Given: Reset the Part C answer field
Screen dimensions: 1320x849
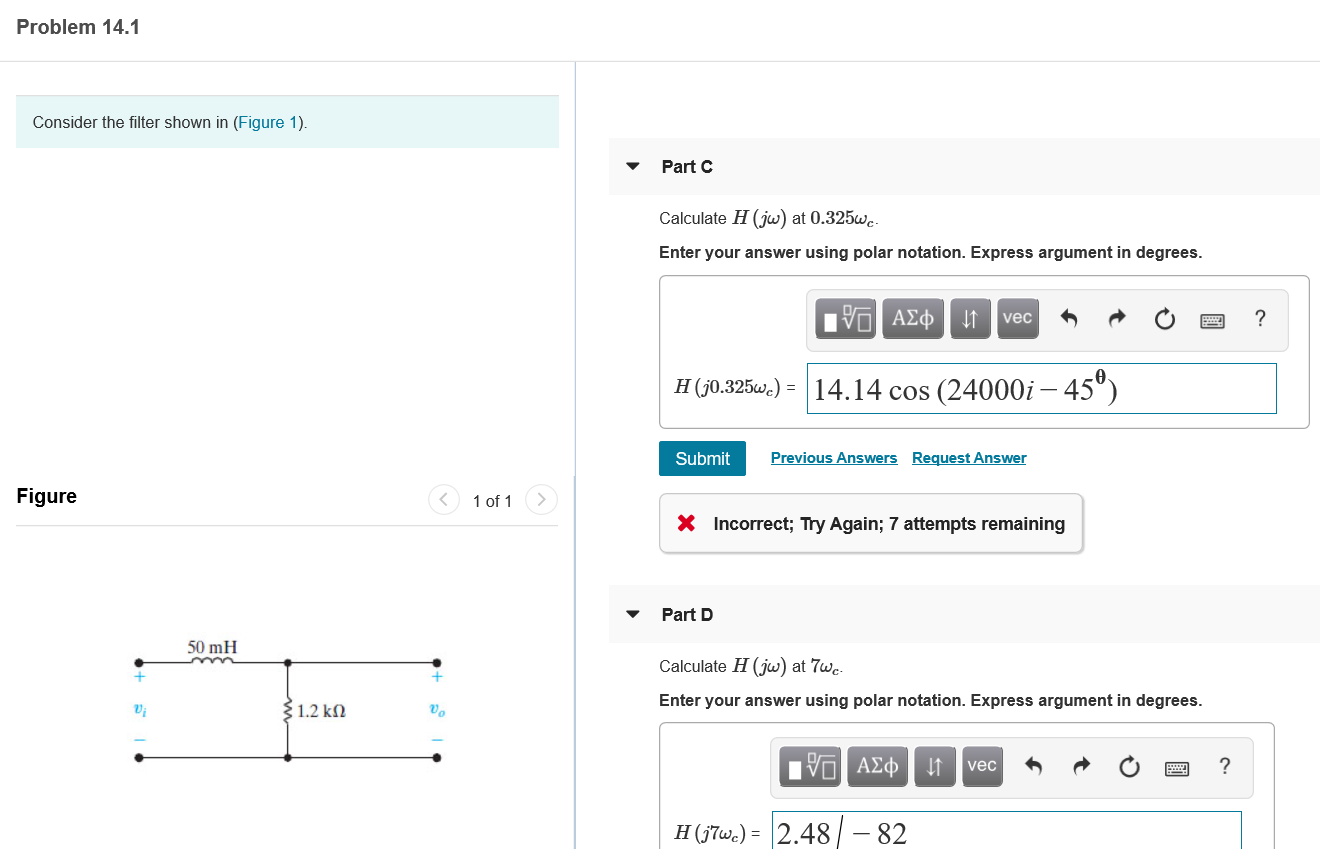Looking at the screenshot, I should 1165,320.
